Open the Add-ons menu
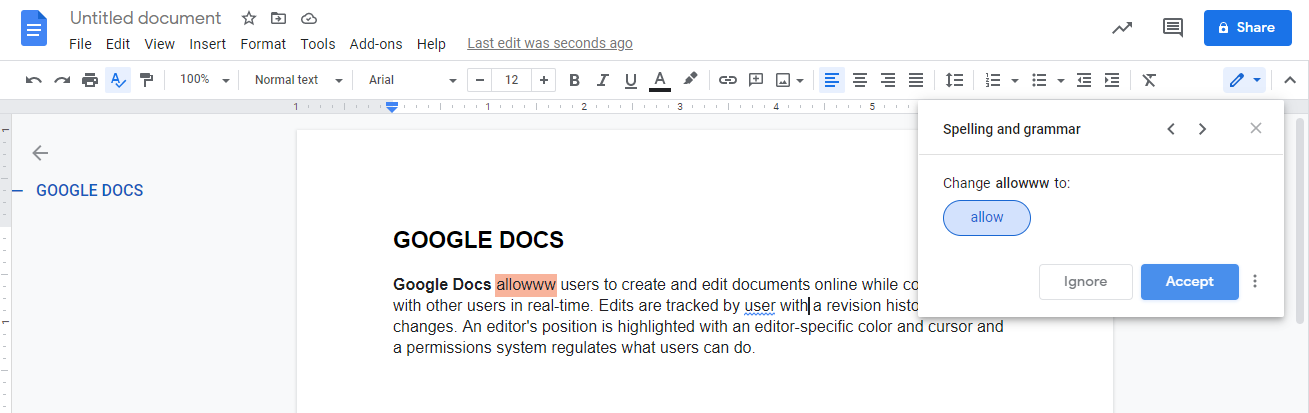1309x413 pixels. click(376, 44)
